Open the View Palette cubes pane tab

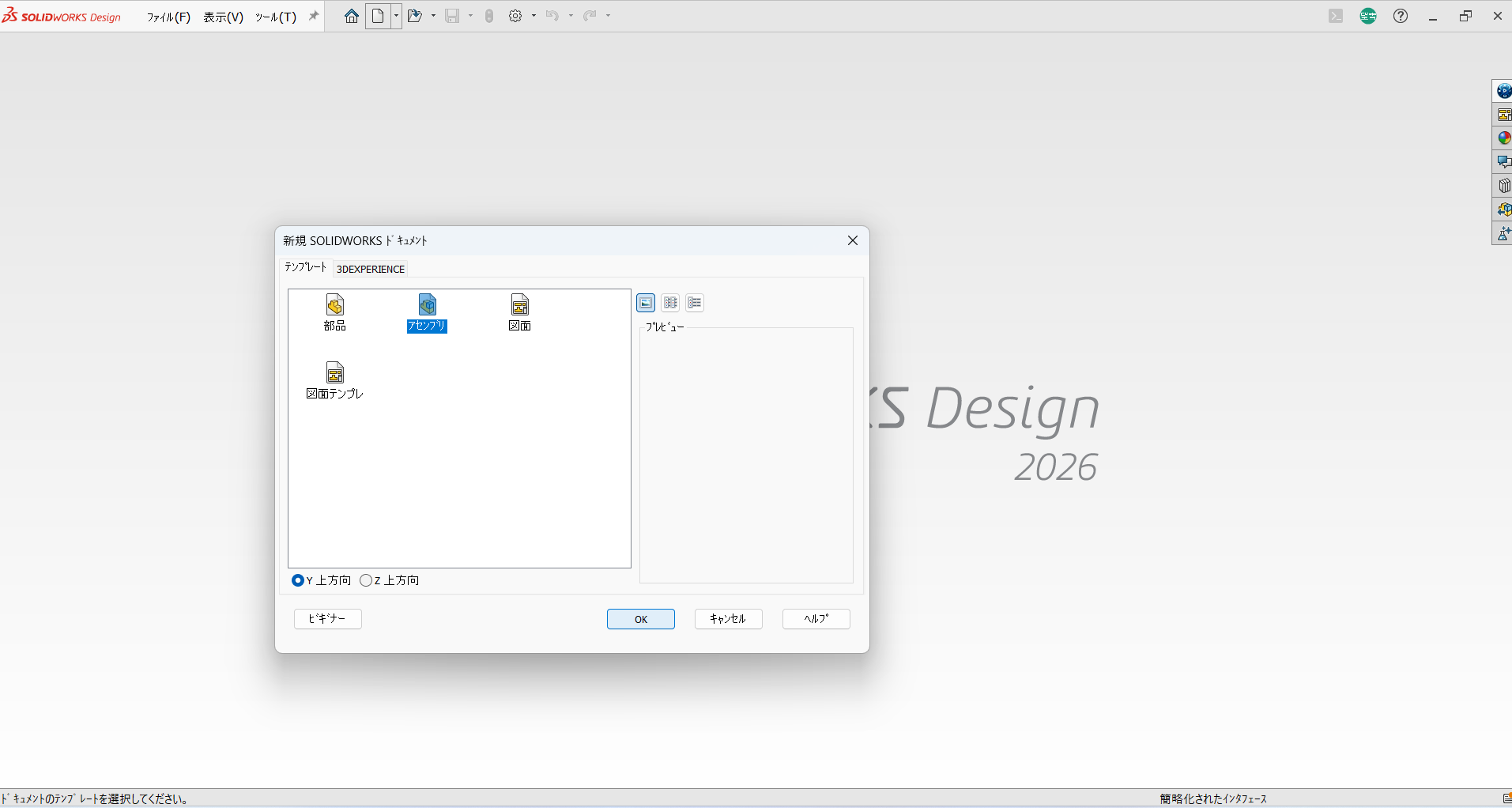click(x=1503, y=210)
